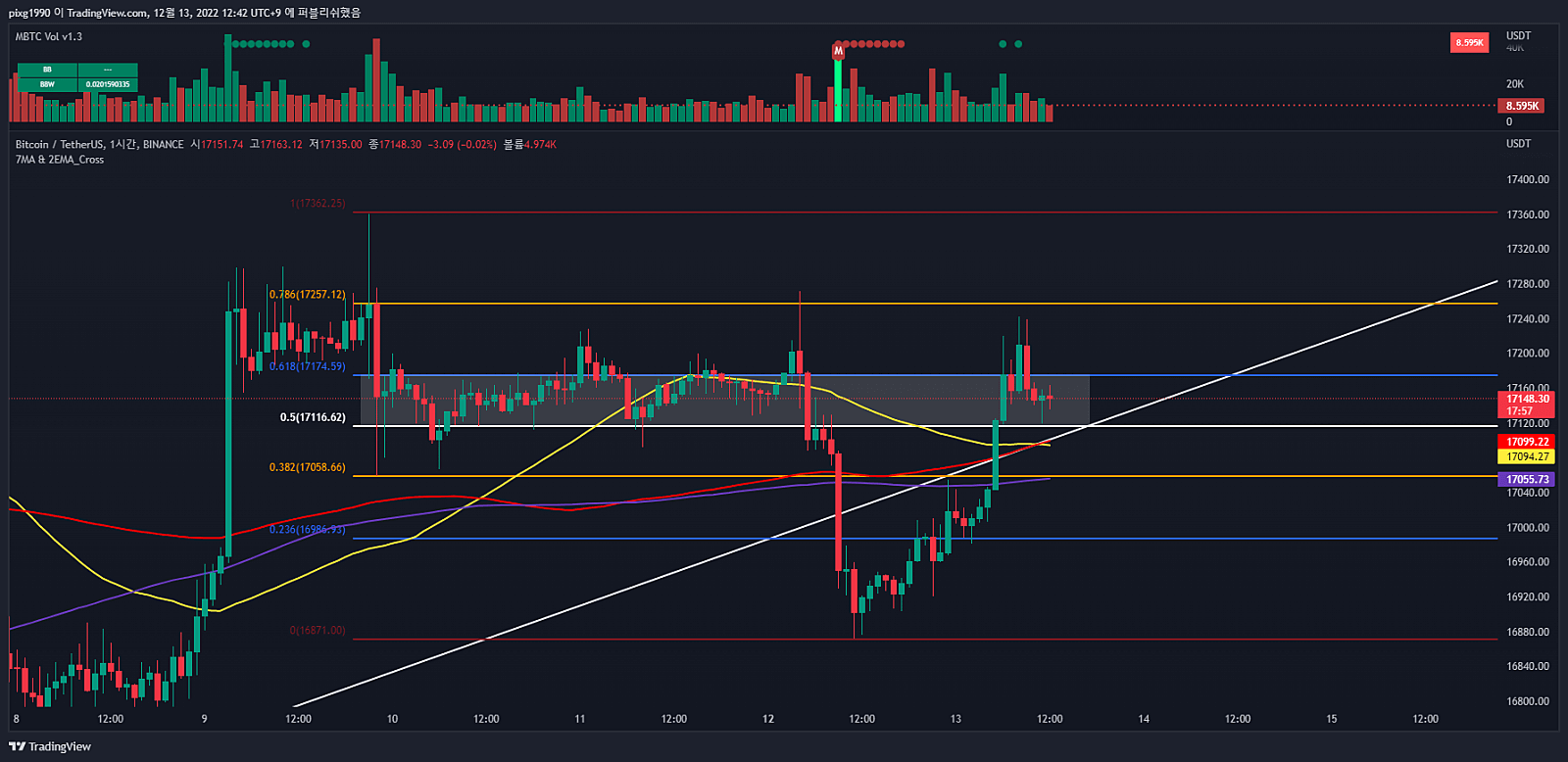Viewport: 1568px width, 762px height.
Task: Click the purple 17055.73 price tag
Action: [1527, 479]
